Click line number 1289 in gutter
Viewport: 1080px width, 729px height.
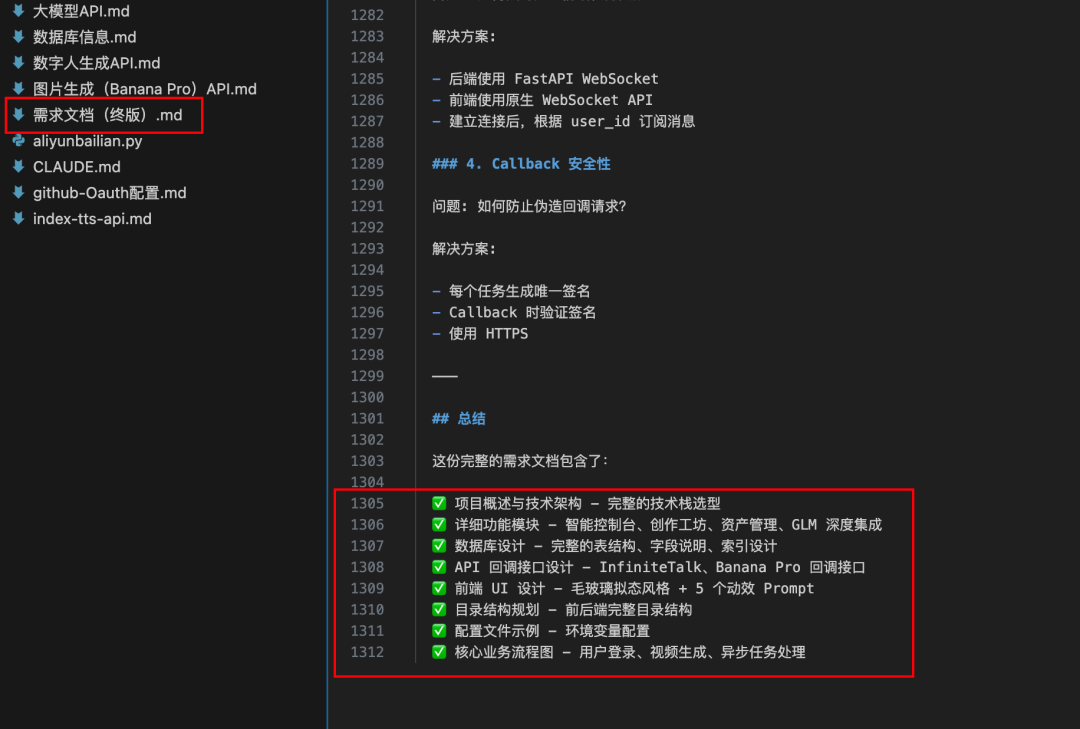[367, 163]
